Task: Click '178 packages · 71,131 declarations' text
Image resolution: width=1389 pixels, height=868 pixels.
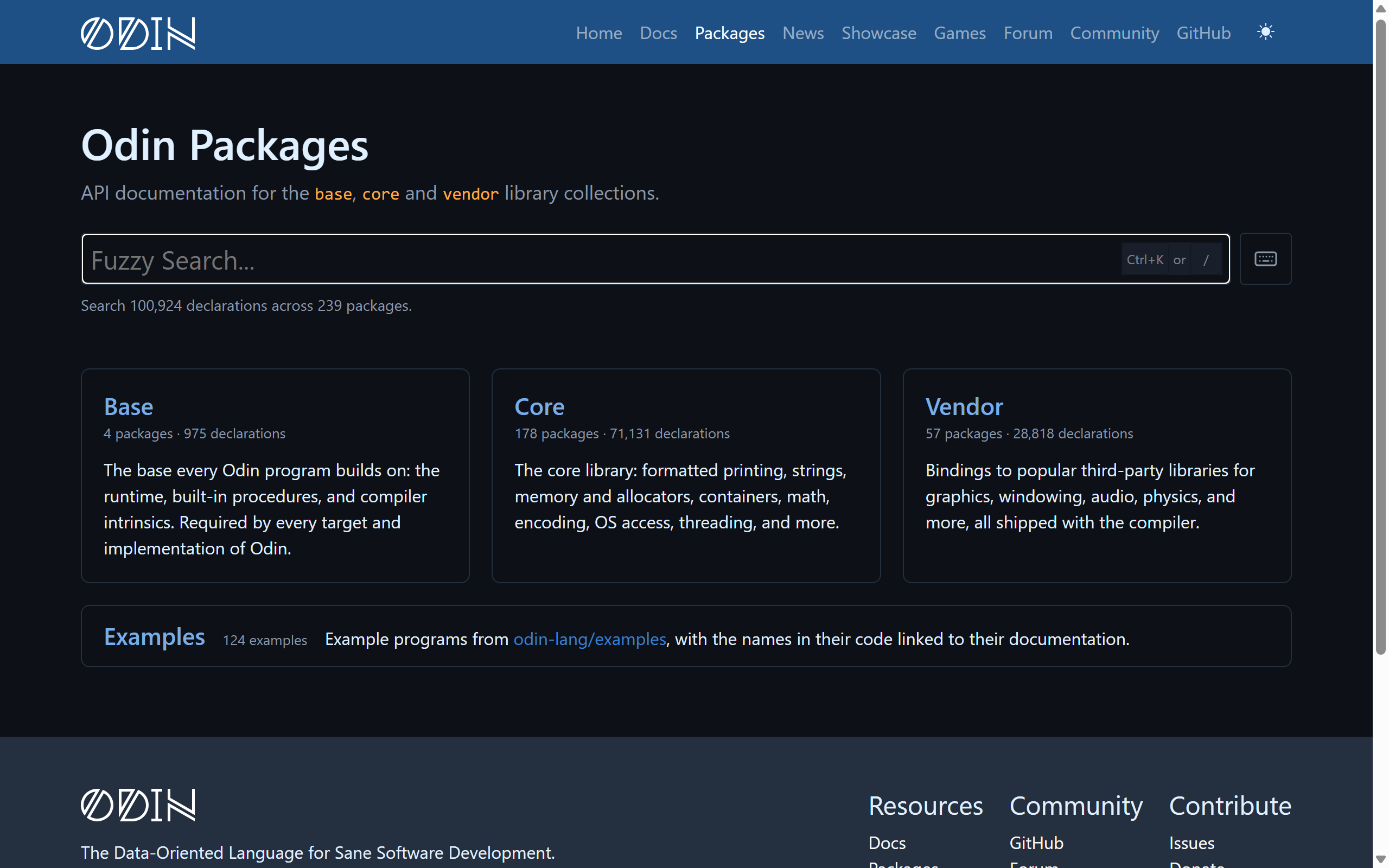Action: [x=622, y=433]
